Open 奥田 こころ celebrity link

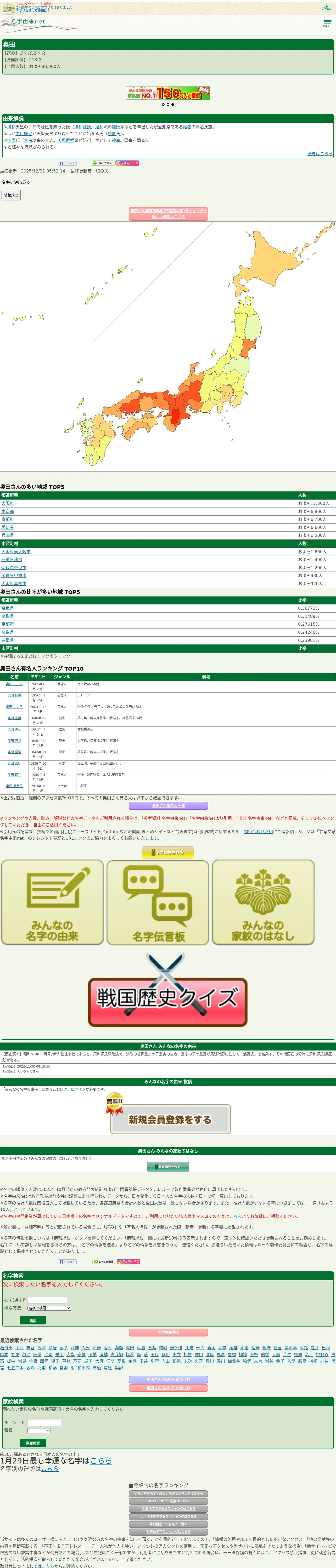[14, 707]
